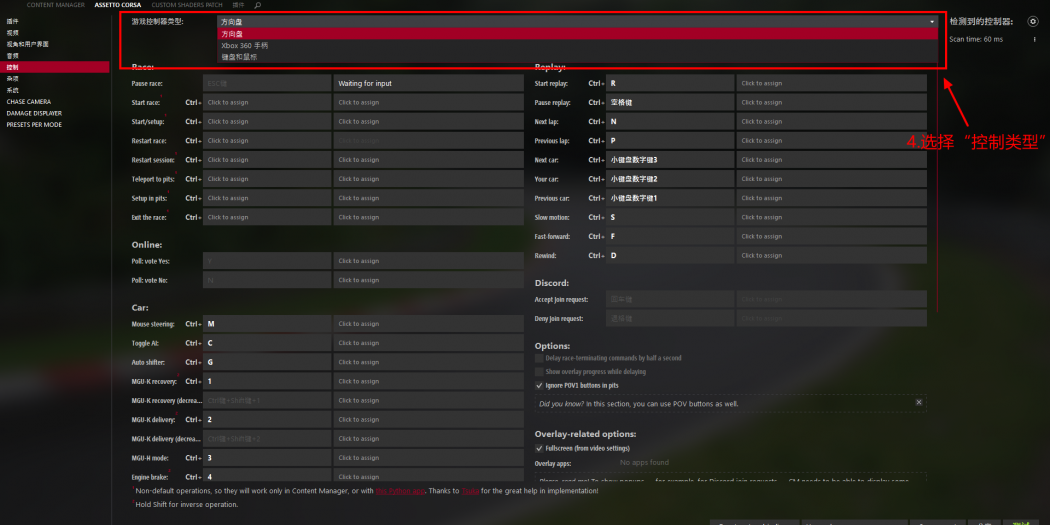
Task: Edit Next lap 'N' key binding
Action: tap(670, 121)
